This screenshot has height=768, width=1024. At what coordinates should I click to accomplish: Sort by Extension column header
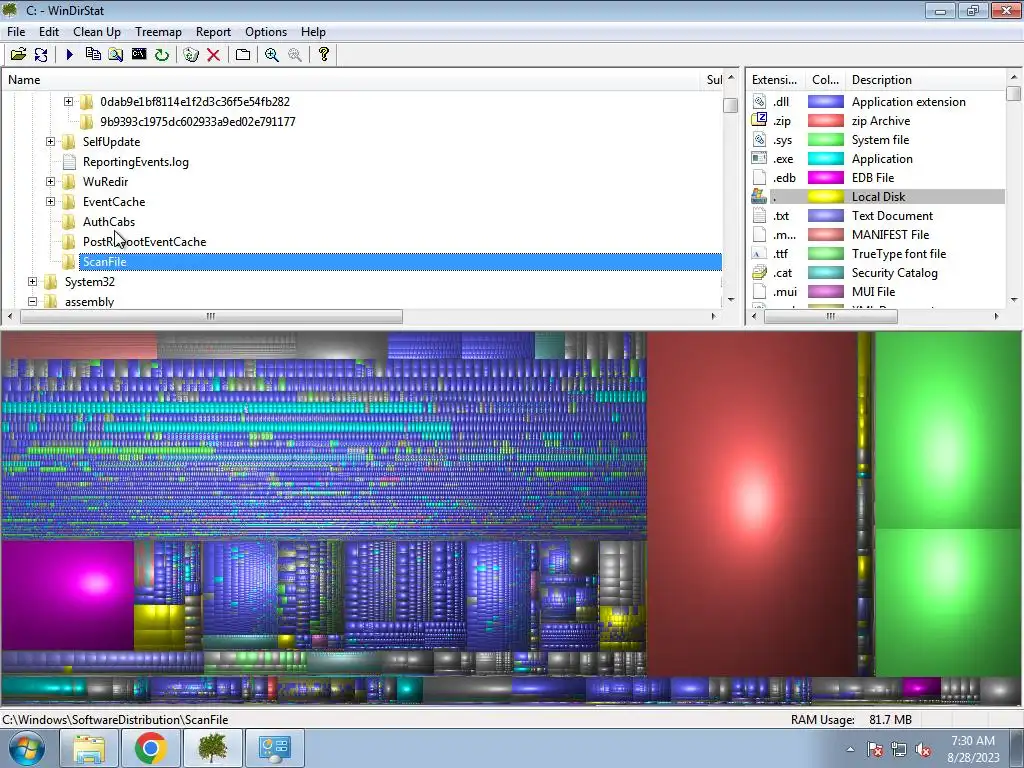click(775, 80)
